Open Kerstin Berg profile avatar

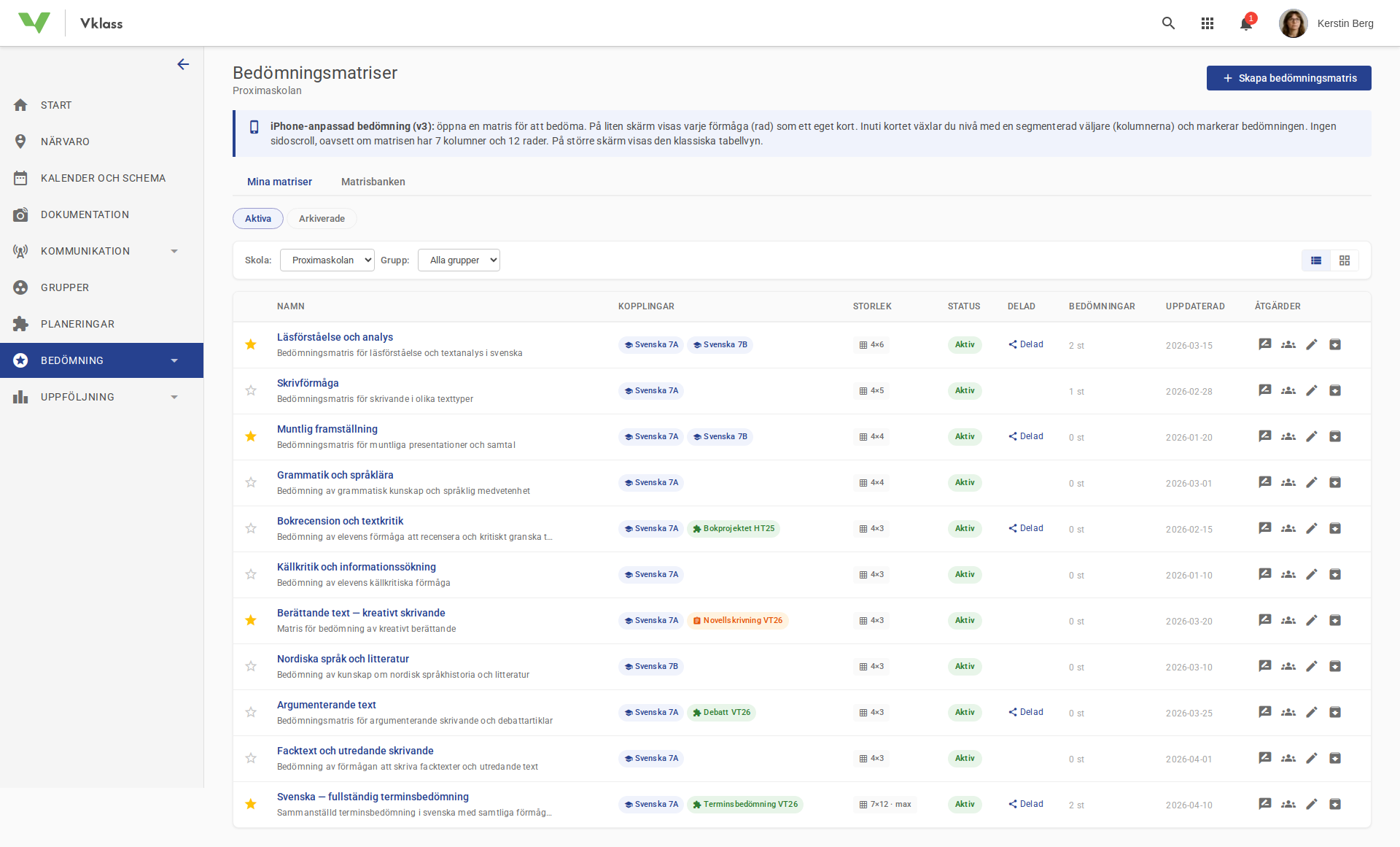click(x=1293, y=23)
